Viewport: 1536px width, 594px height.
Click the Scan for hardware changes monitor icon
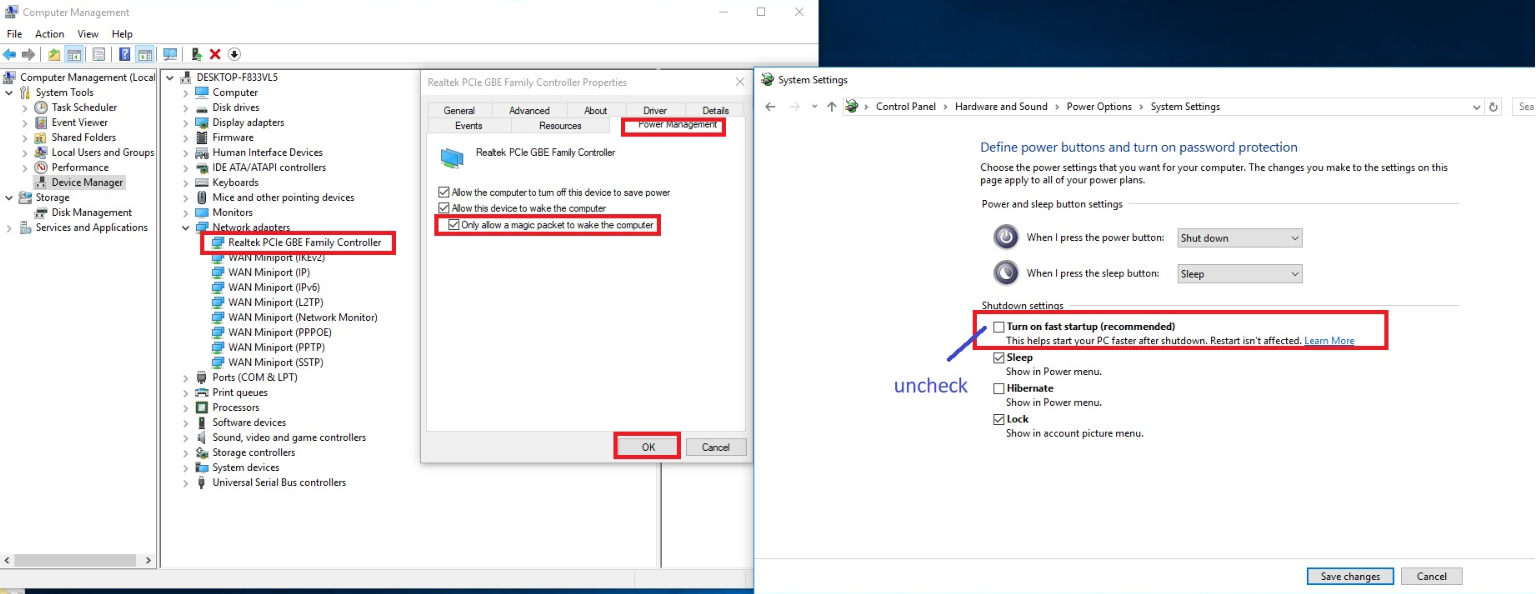coord(170,54)
